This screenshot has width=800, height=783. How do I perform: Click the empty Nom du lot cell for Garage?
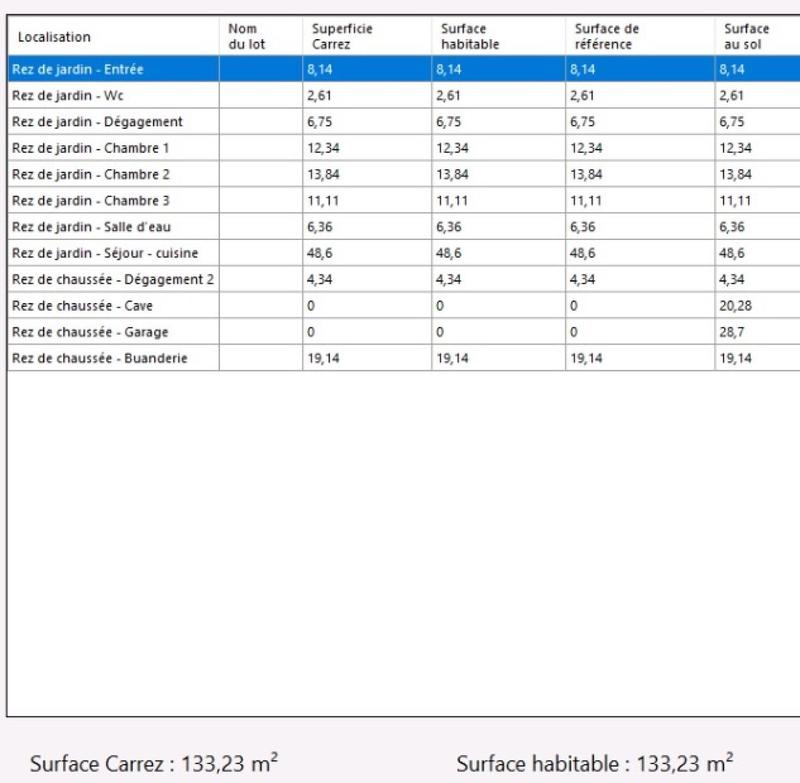(x=260, y=332)
